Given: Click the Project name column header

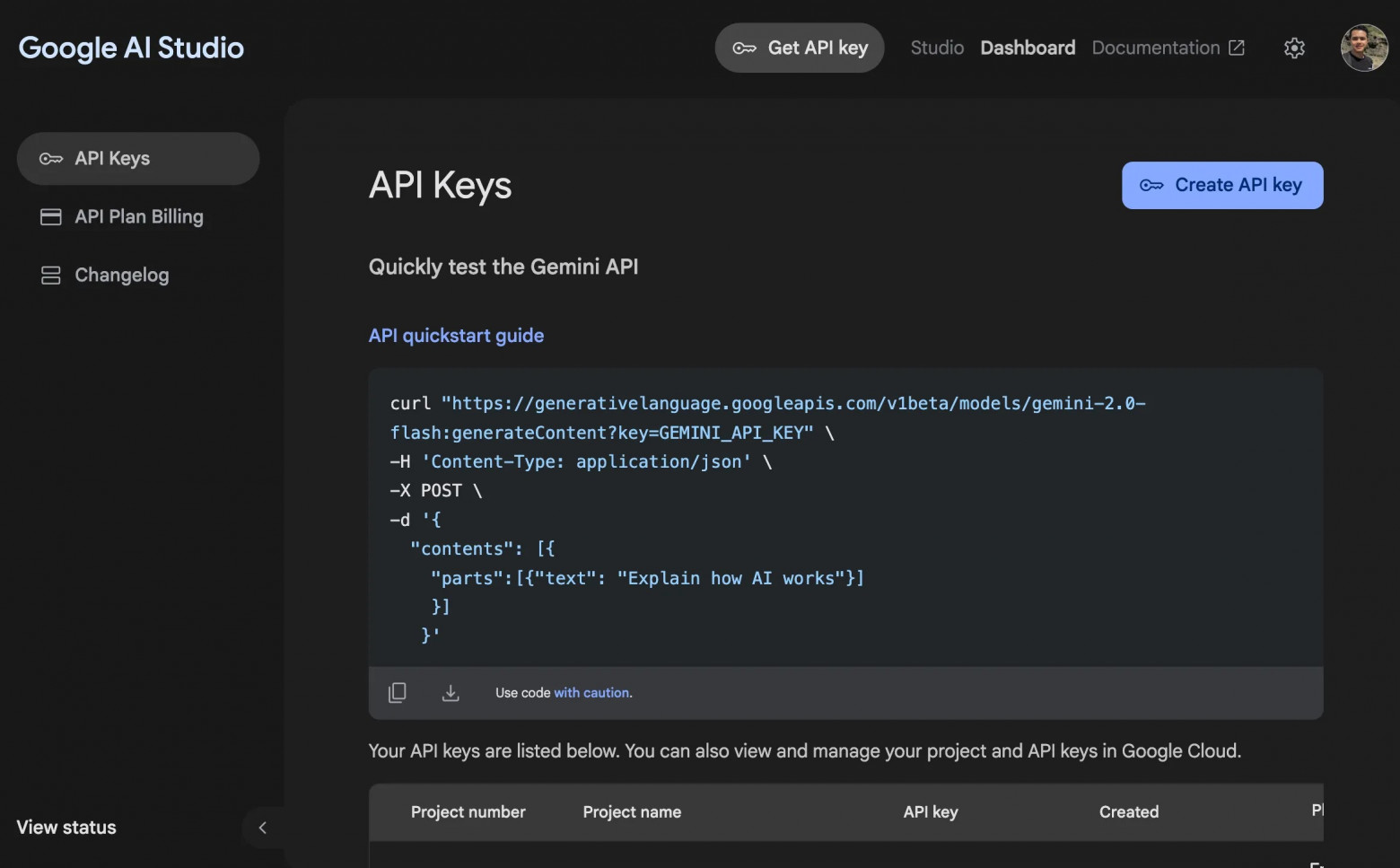Looking at the screenshot, I should coord(632,811).
